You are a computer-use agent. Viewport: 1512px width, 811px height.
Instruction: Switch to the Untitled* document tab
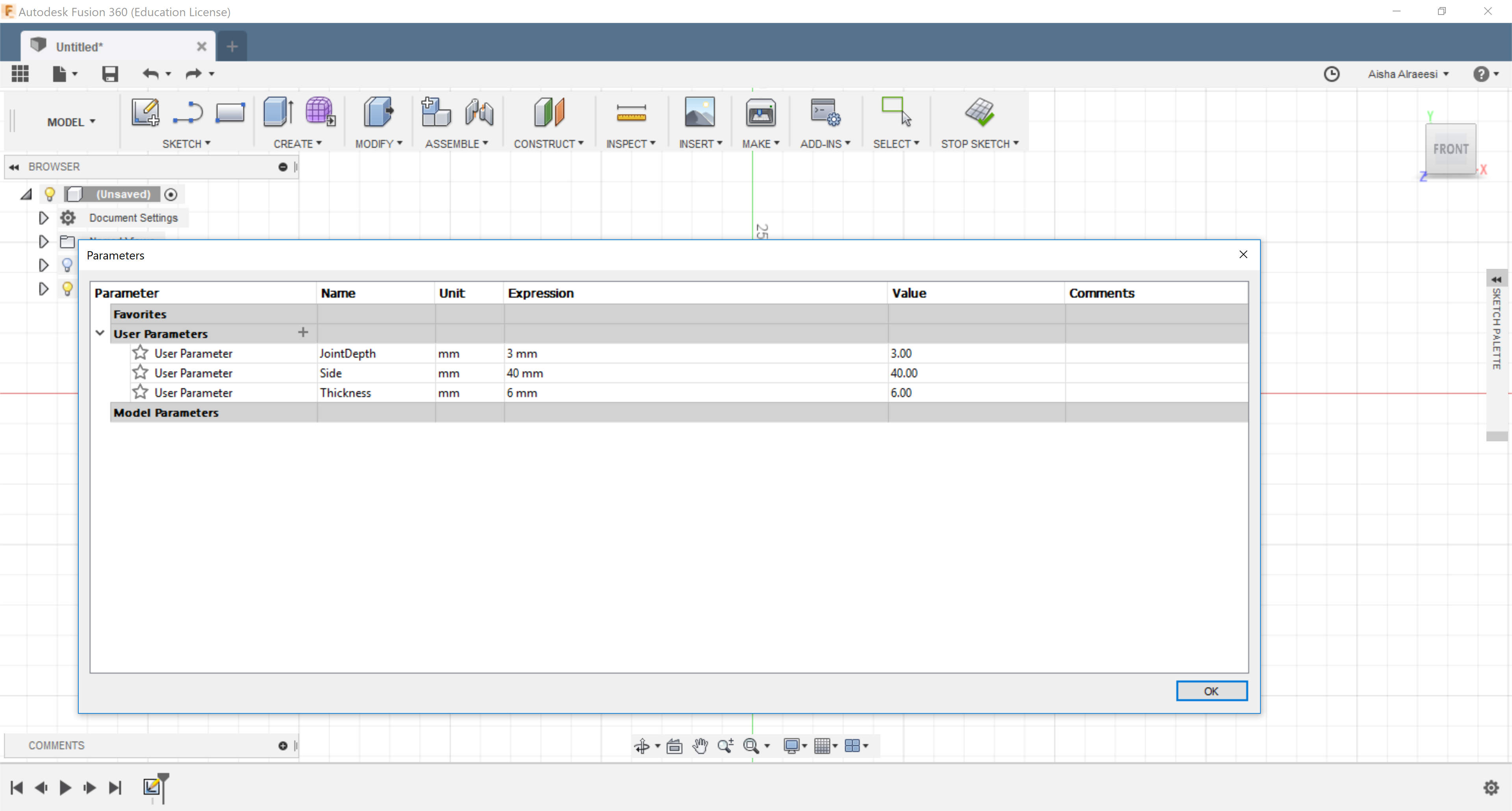(79, 46)
